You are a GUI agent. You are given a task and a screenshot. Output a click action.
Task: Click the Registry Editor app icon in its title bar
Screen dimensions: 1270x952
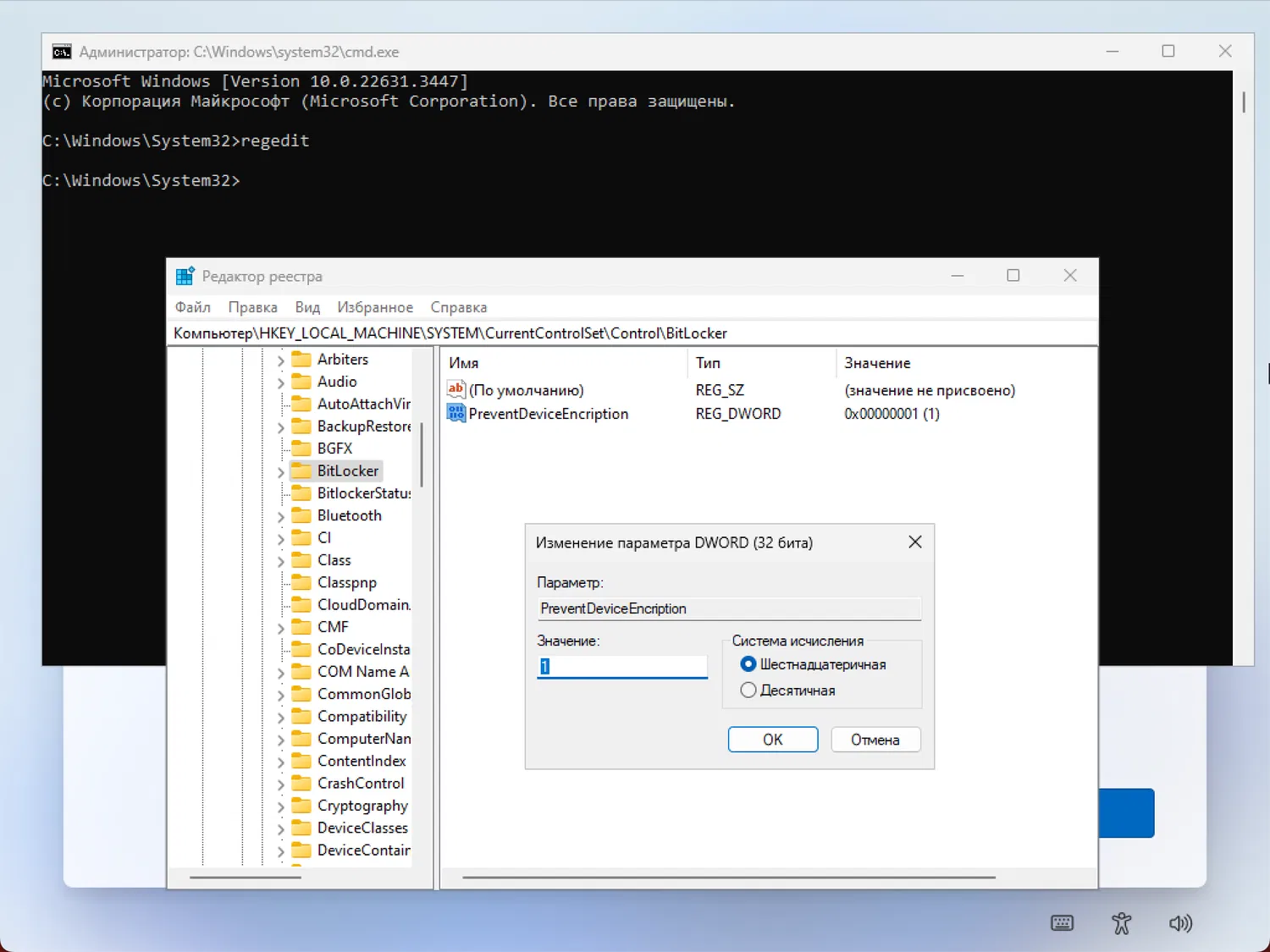185,276
